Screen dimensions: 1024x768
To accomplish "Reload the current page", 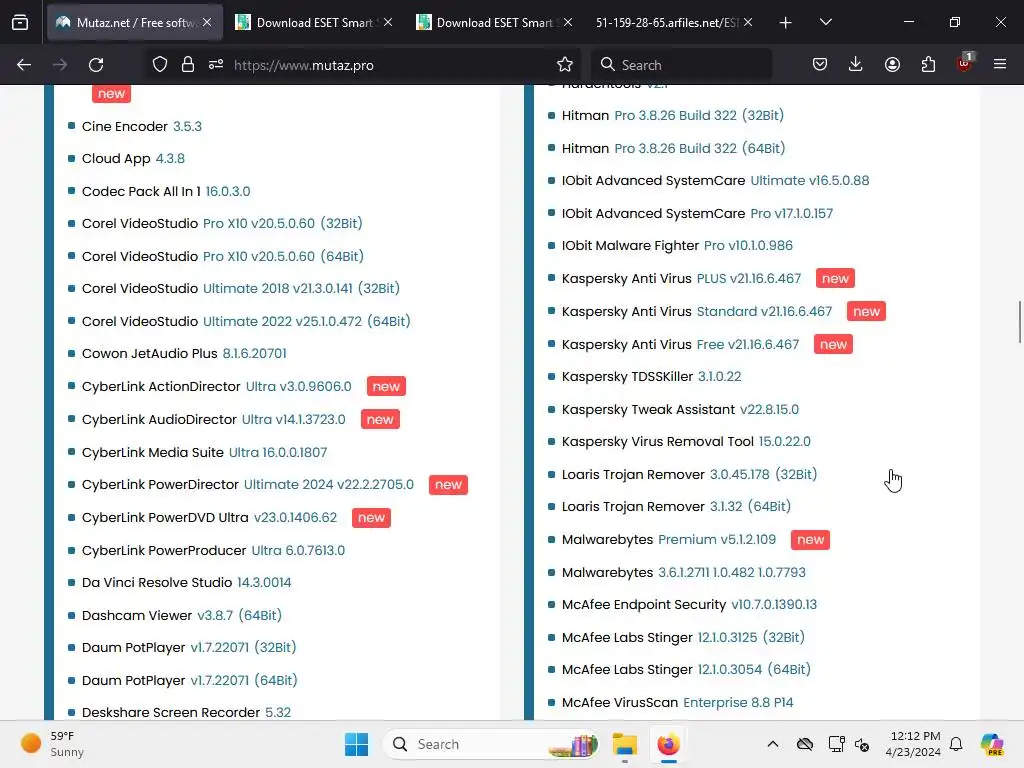I will point(96,65).
